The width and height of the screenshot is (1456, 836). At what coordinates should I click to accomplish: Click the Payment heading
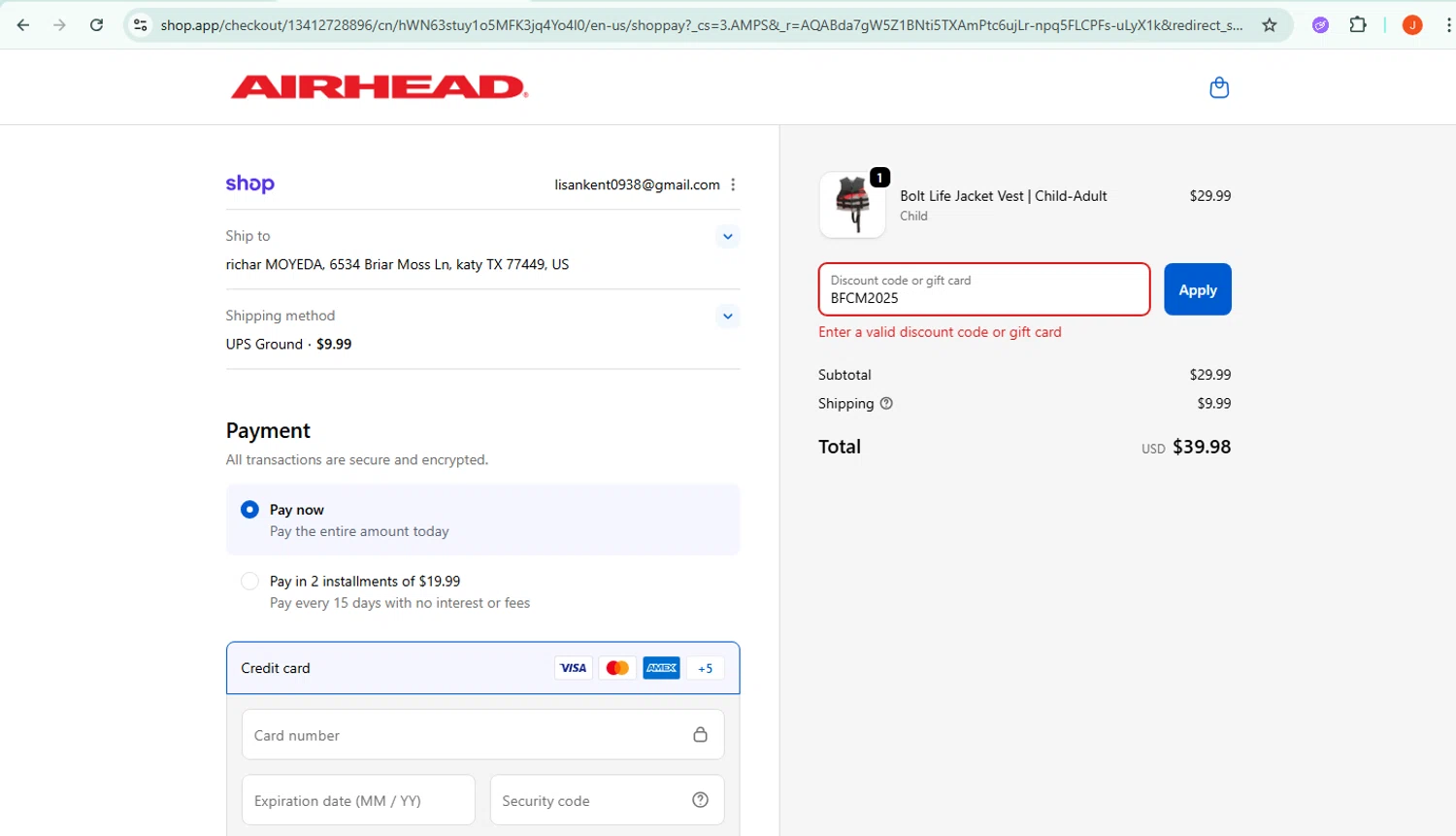point(268,430)
